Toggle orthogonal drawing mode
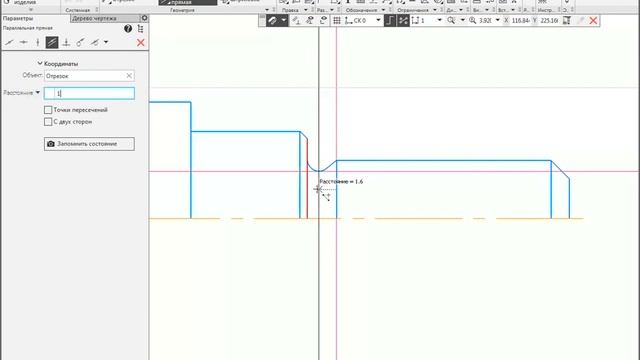Screen dimensions: 640x360 (x=390, y=20)
